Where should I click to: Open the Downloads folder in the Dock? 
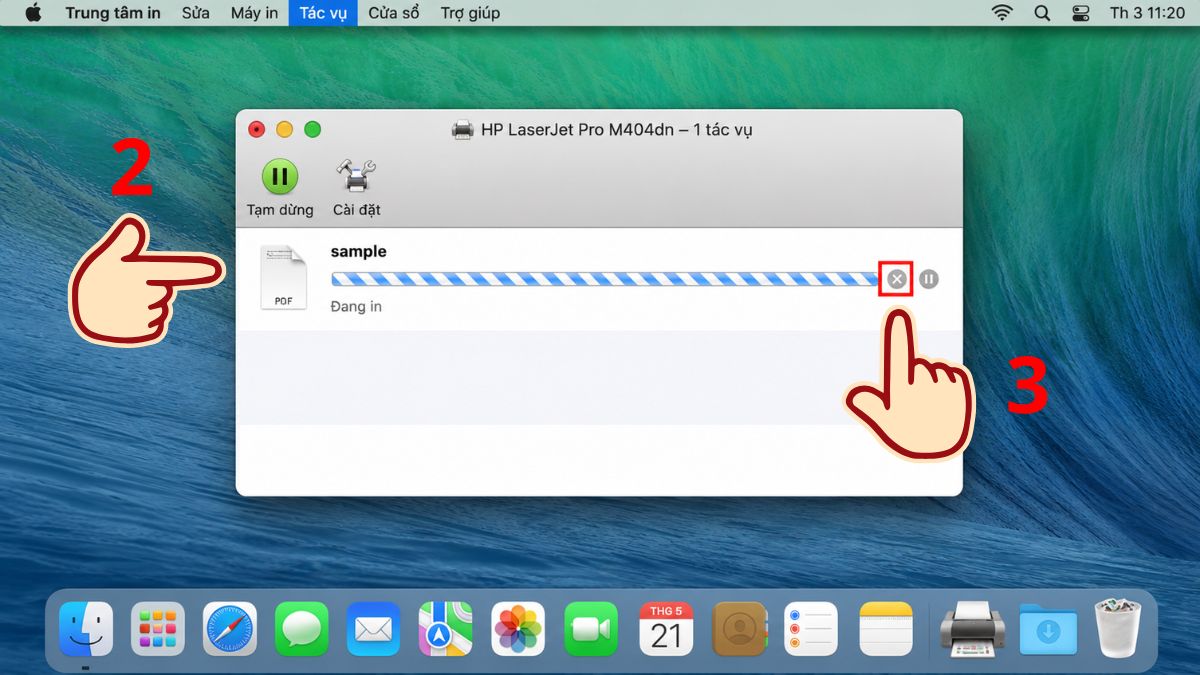[1049, 629]
